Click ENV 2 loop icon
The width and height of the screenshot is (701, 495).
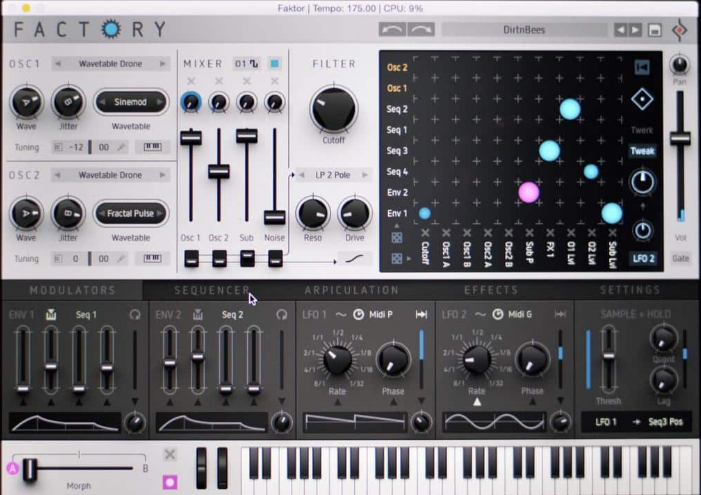coord(281,314)
